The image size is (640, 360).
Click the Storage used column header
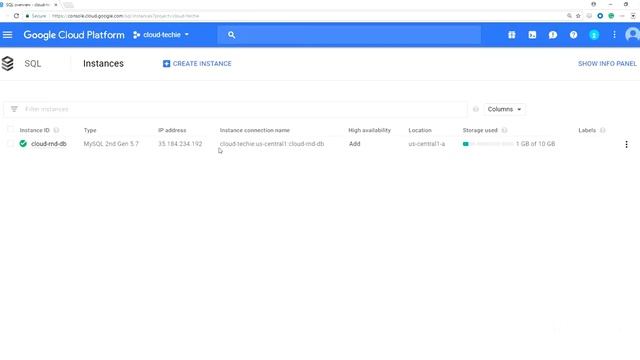pyautogui.click(x=480, y=130)
